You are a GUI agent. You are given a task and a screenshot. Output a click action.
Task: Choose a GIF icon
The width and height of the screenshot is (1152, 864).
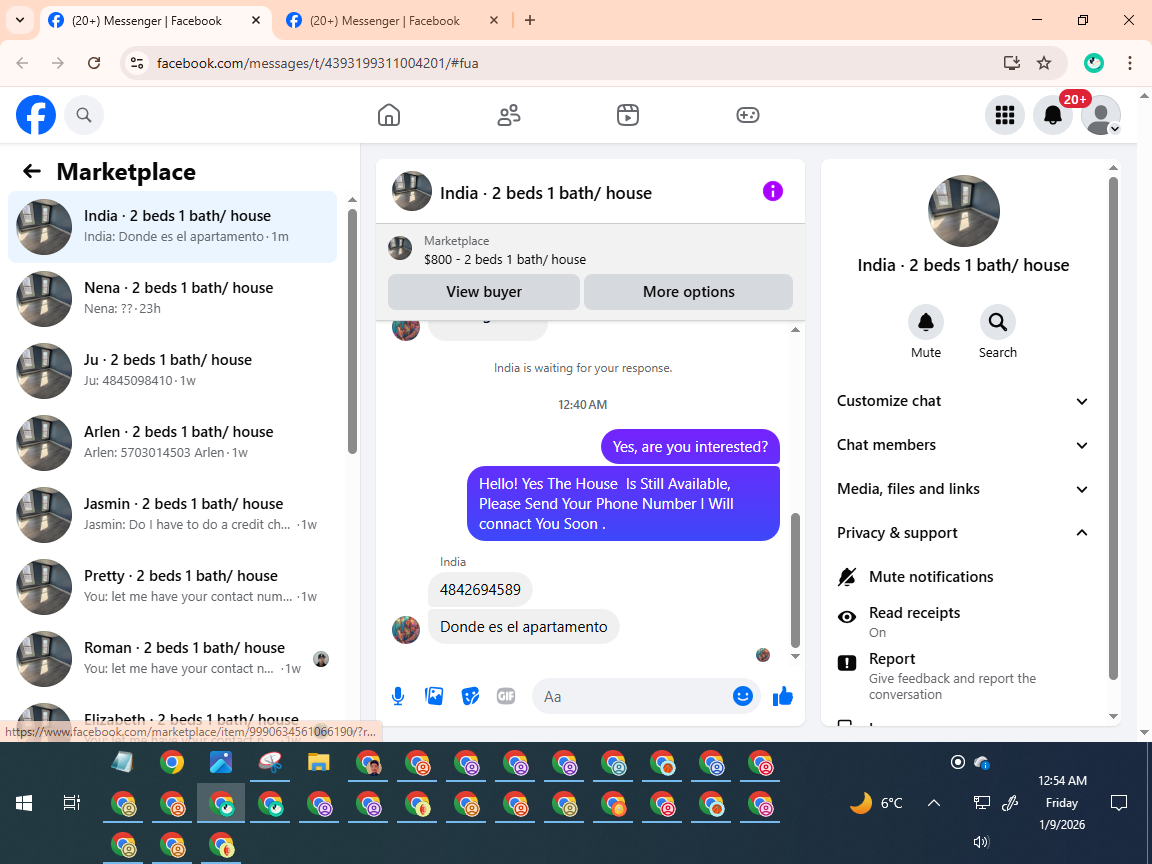coord(505,696)
